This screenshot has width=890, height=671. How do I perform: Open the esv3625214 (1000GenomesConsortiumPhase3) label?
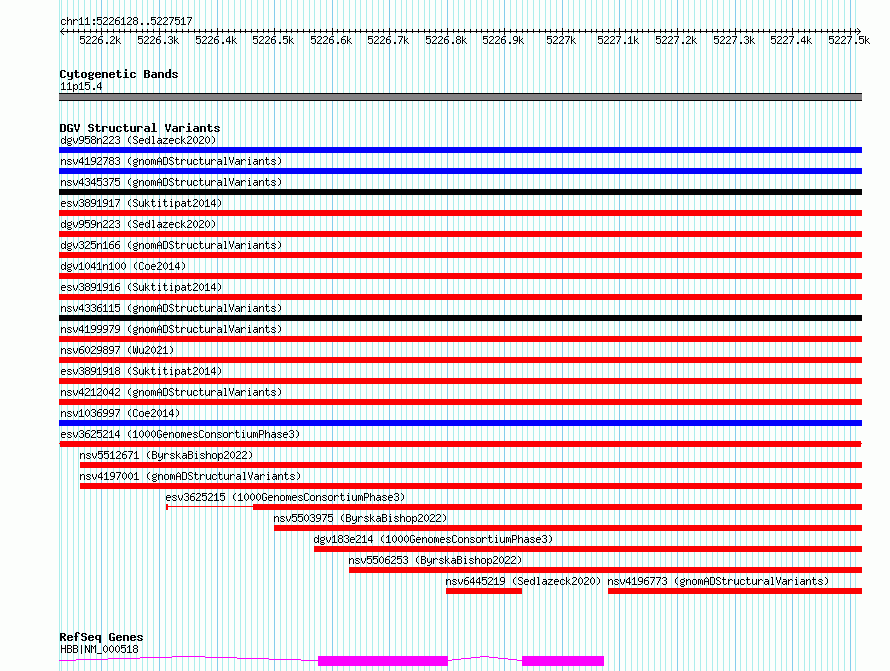click(180, 434)
